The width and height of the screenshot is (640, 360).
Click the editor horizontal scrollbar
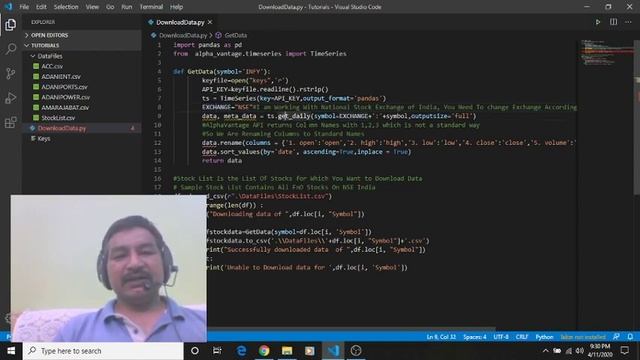click(351, 329)
